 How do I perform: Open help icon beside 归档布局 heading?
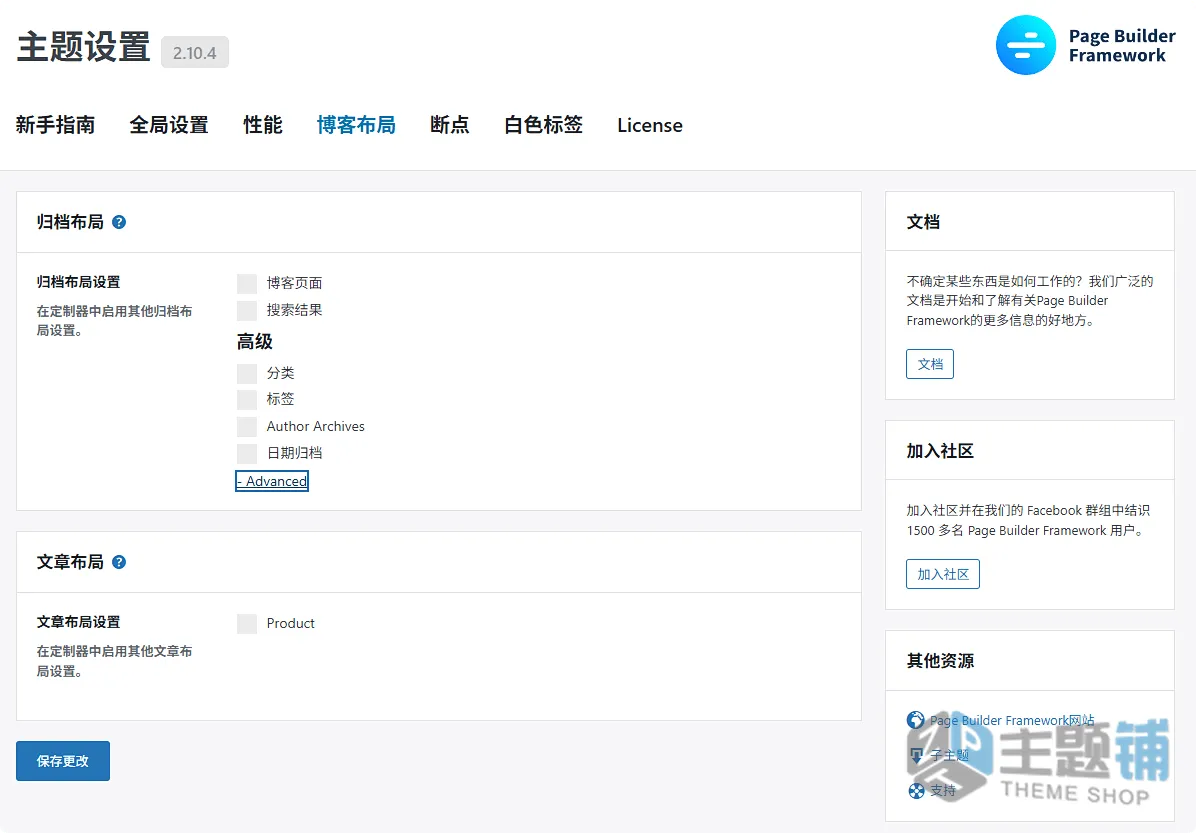(x=119, y=222)
